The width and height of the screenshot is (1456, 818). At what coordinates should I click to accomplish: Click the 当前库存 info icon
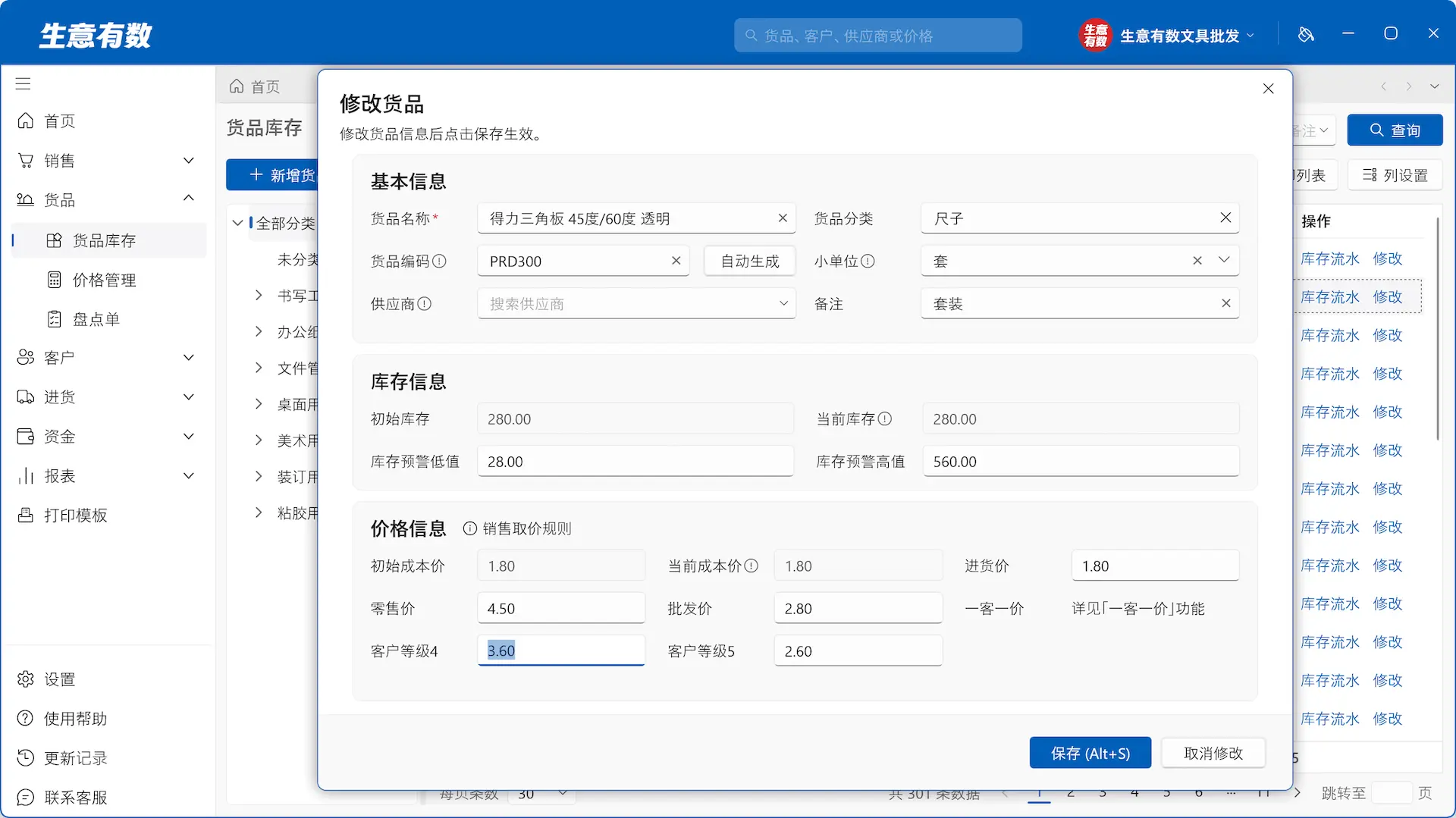pyautogui.click(x=885, y=418)
